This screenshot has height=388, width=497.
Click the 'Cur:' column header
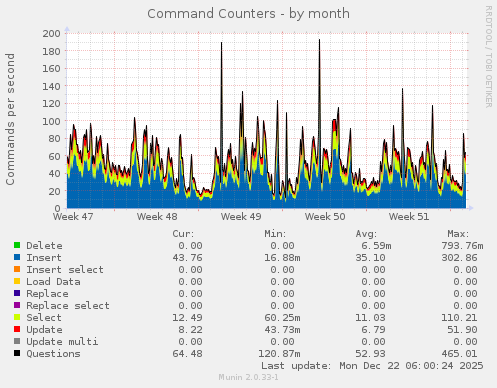(183, 234)
